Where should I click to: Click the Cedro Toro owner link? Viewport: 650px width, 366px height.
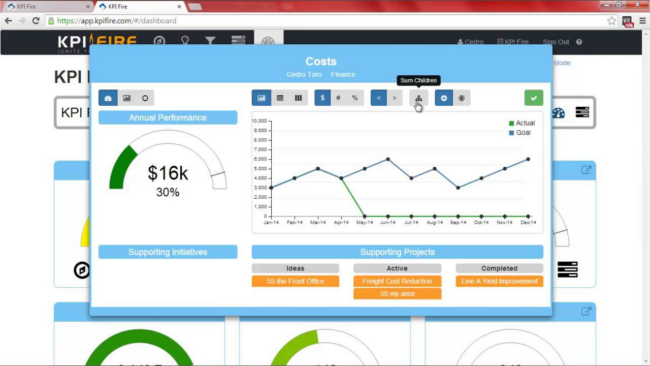click(x=304, y=75)
